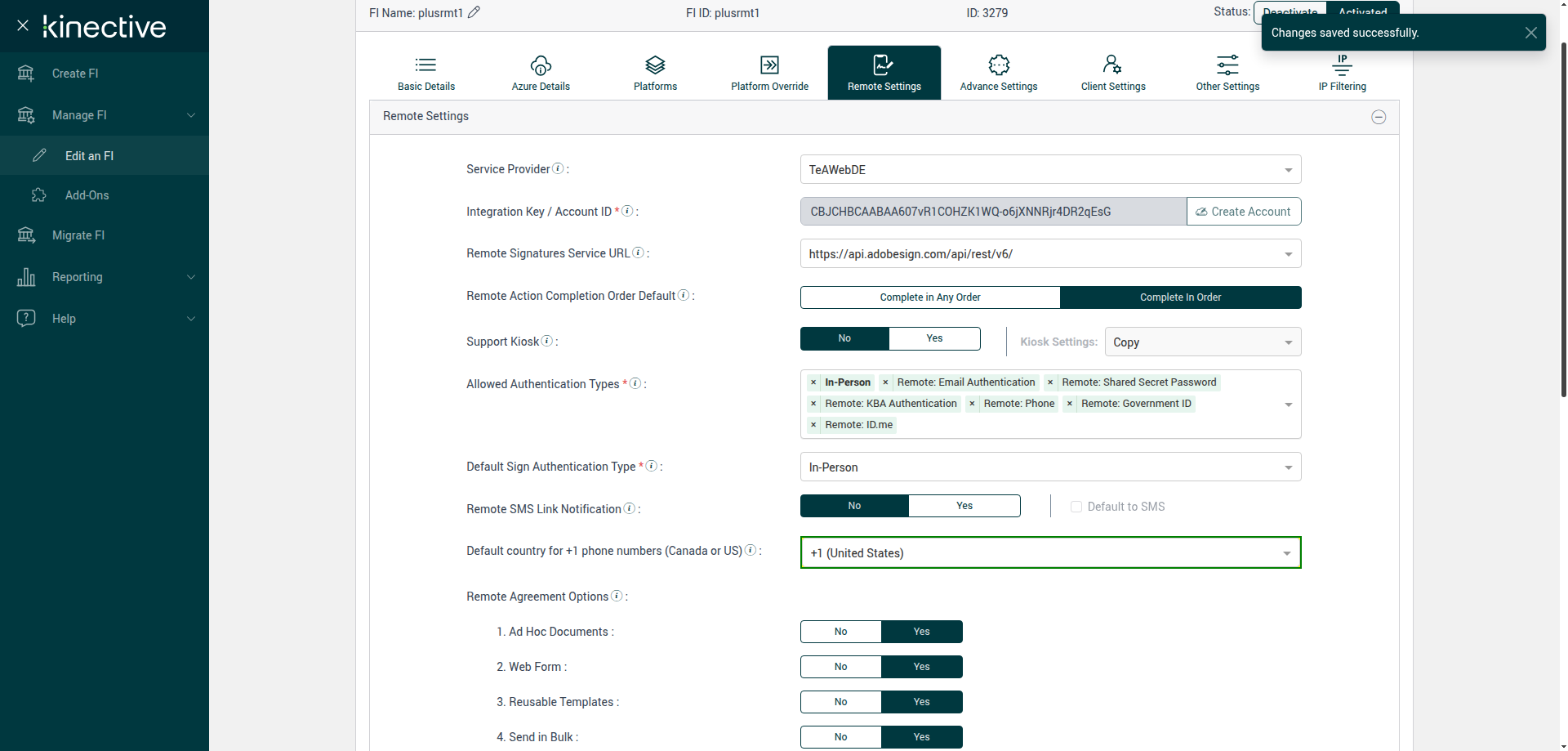This screenshot has width=1568, height=751.
Task: Select Complete In Order
Action: tap(1181, 297)
